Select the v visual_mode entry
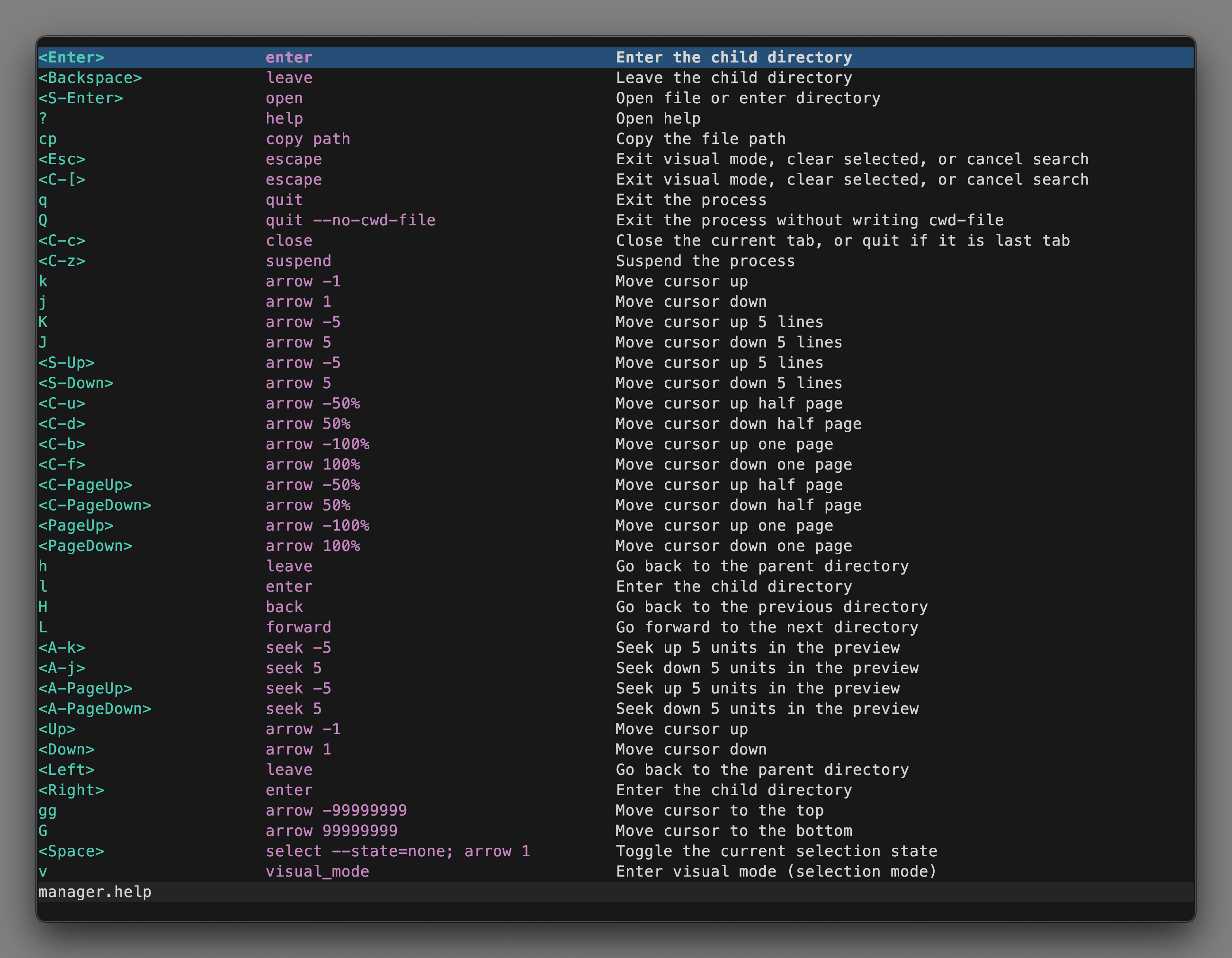 [x=226, y=871]
